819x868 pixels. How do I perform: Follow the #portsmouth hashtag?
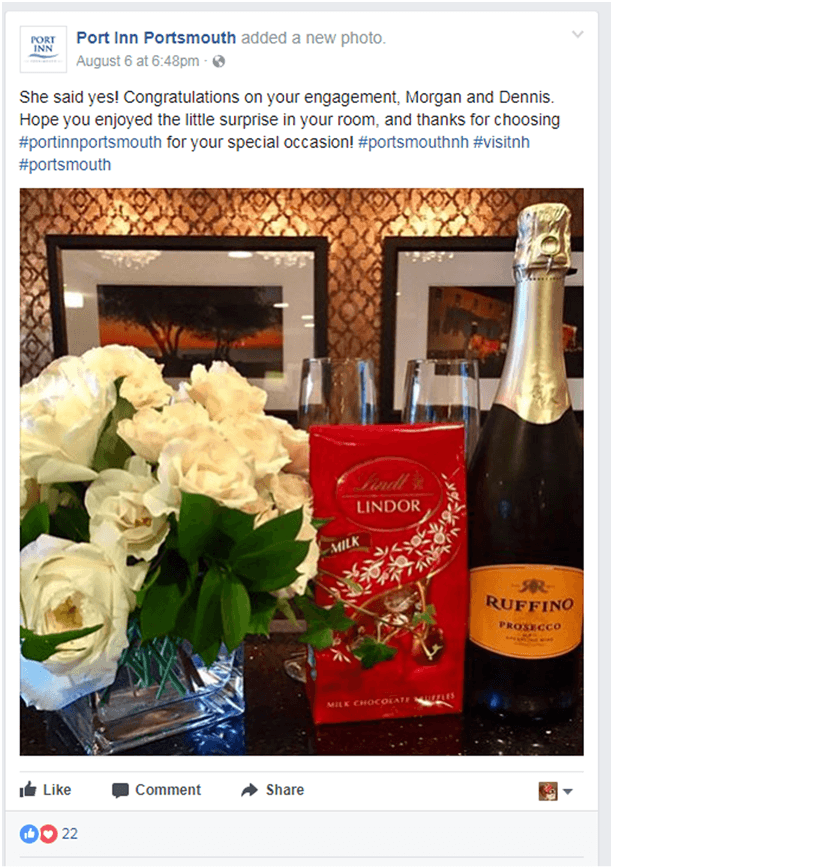click(65, 165)
